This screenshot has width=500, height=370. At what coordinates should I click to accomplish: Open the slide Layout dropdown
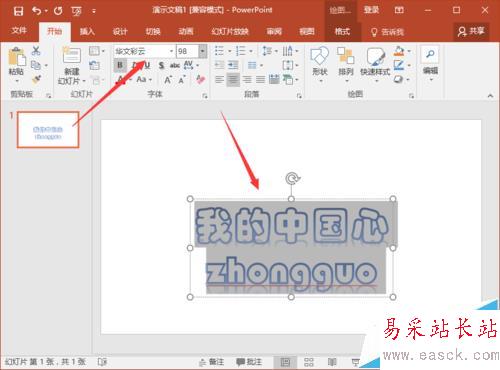(97, 51)
